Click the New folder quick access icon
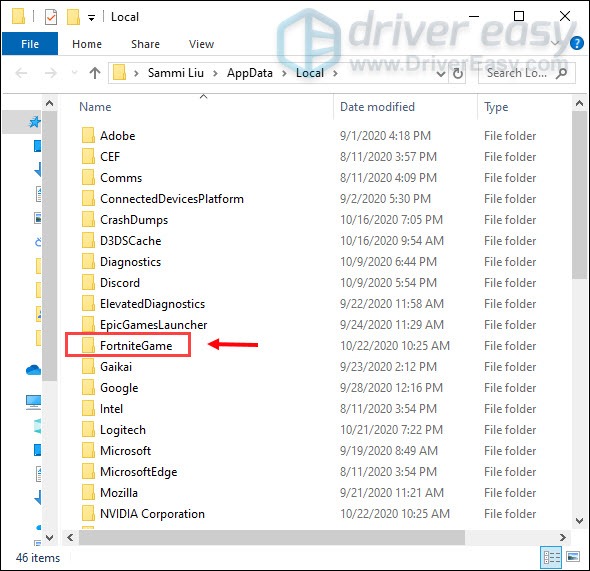This screenshot has height=571, width=590. click(73, 17)
